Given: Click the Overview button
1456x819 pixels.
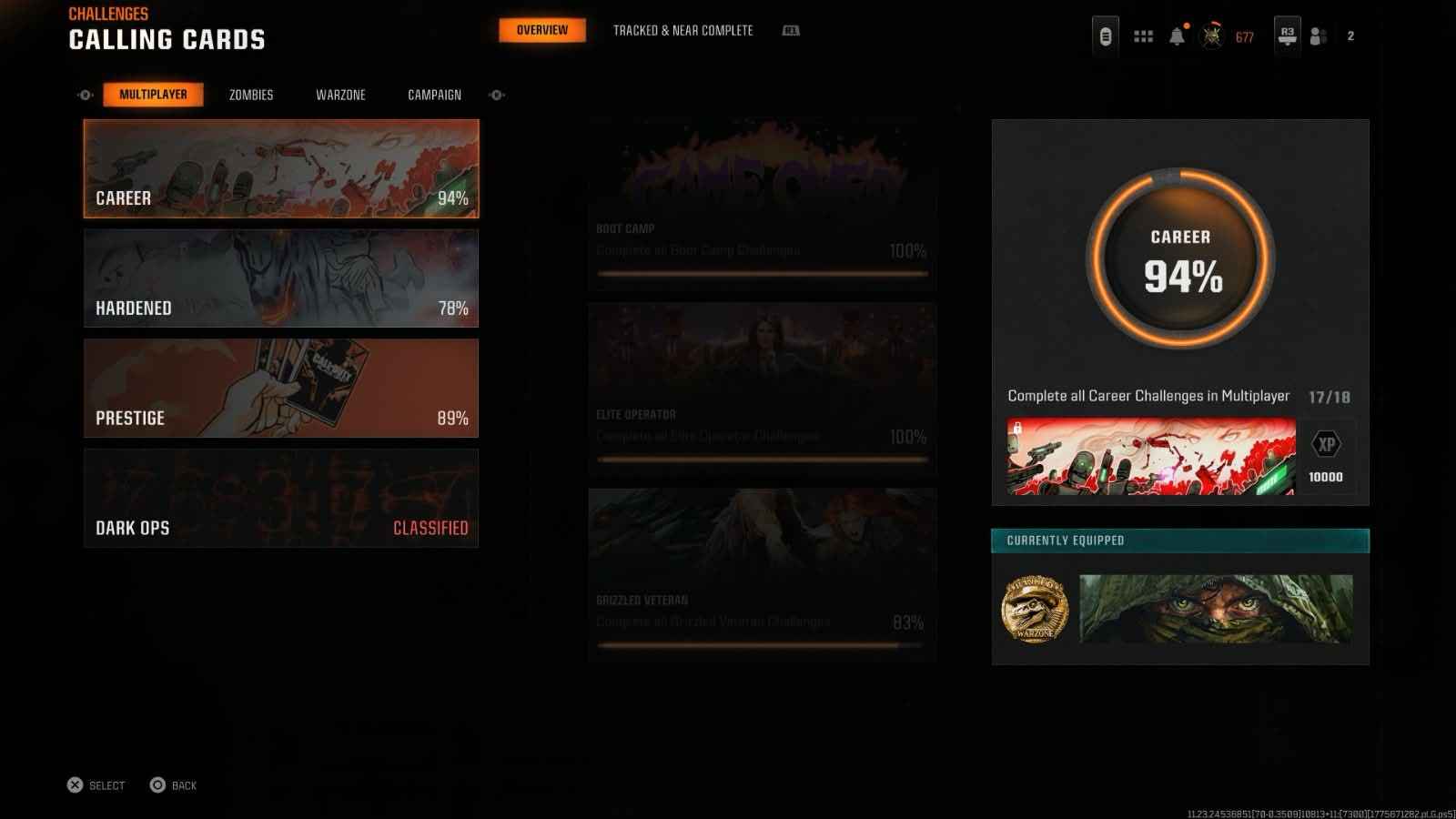Looking at the screenshot, I should (x=542, y=30).
